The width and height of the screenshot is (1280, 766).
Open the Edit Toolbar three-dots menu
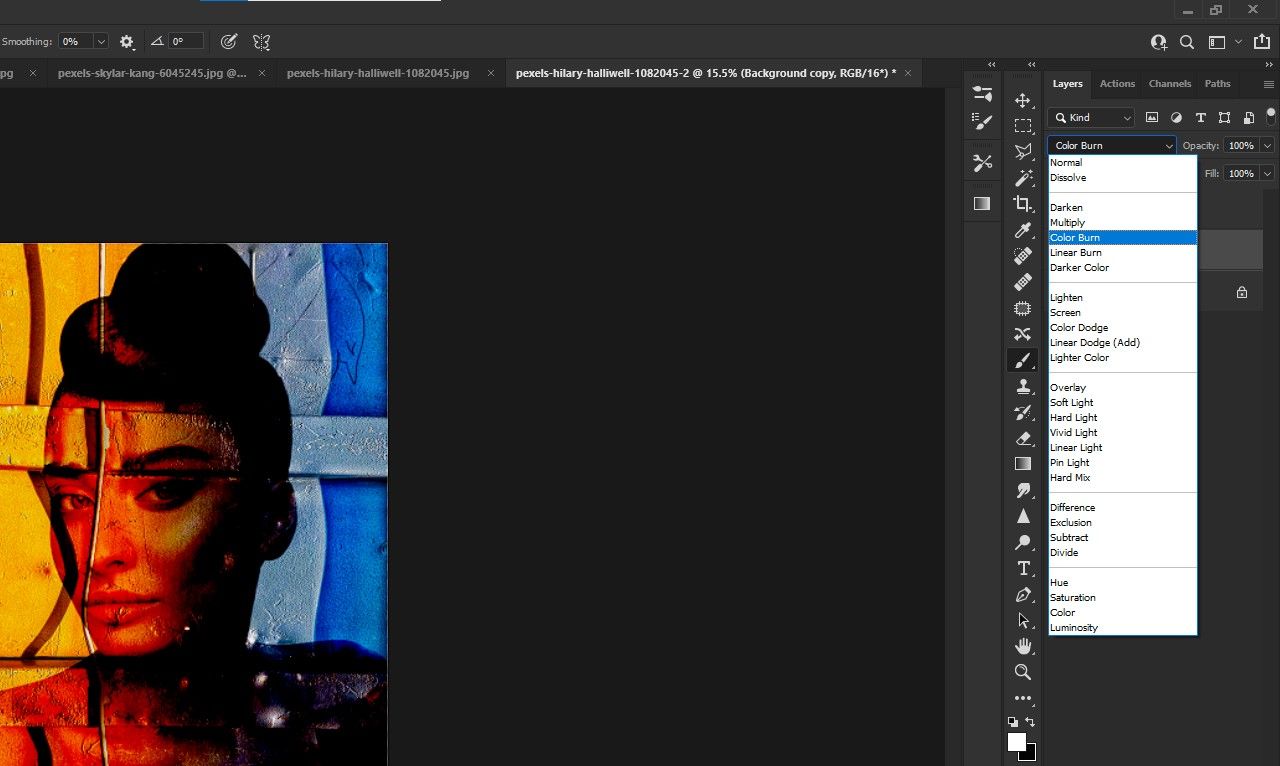[x=1023, y=698]
